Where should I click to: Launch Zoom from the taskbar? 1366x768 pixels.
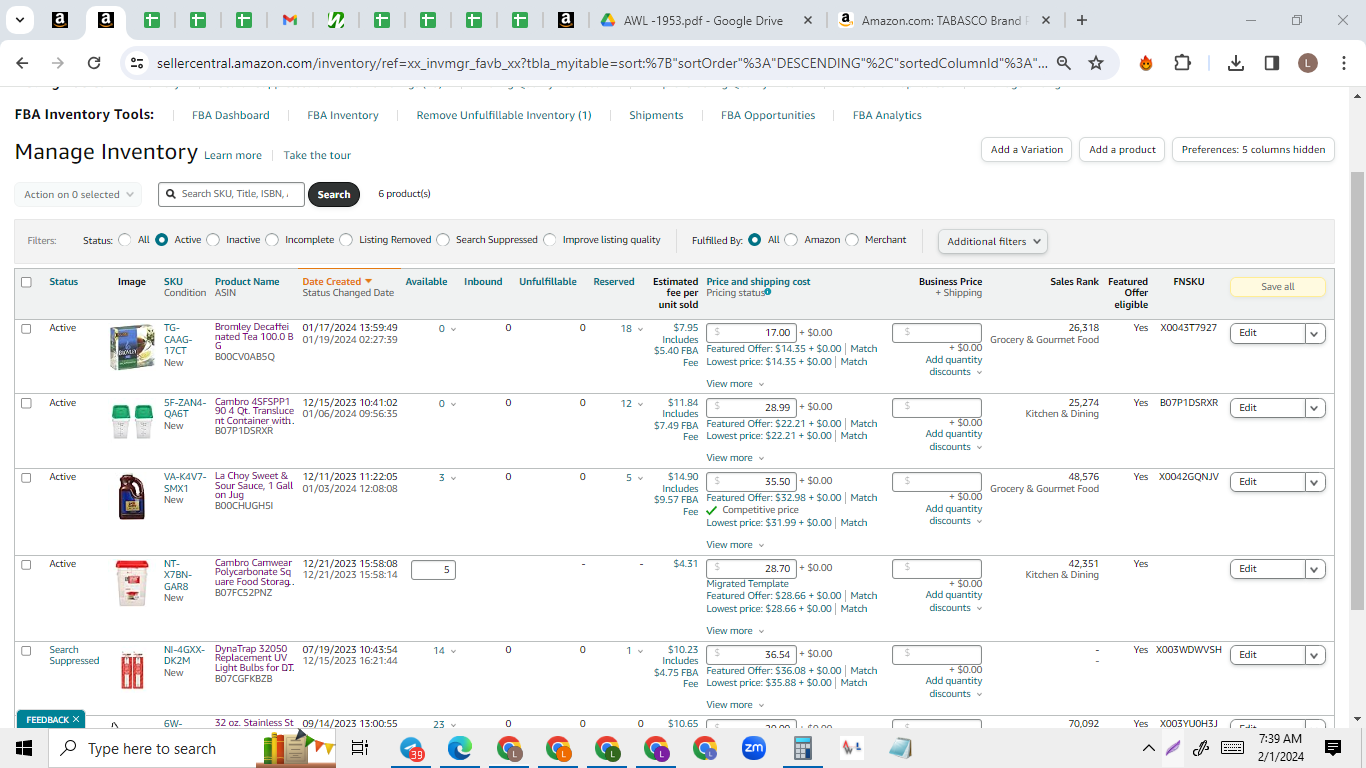[754, 748]
